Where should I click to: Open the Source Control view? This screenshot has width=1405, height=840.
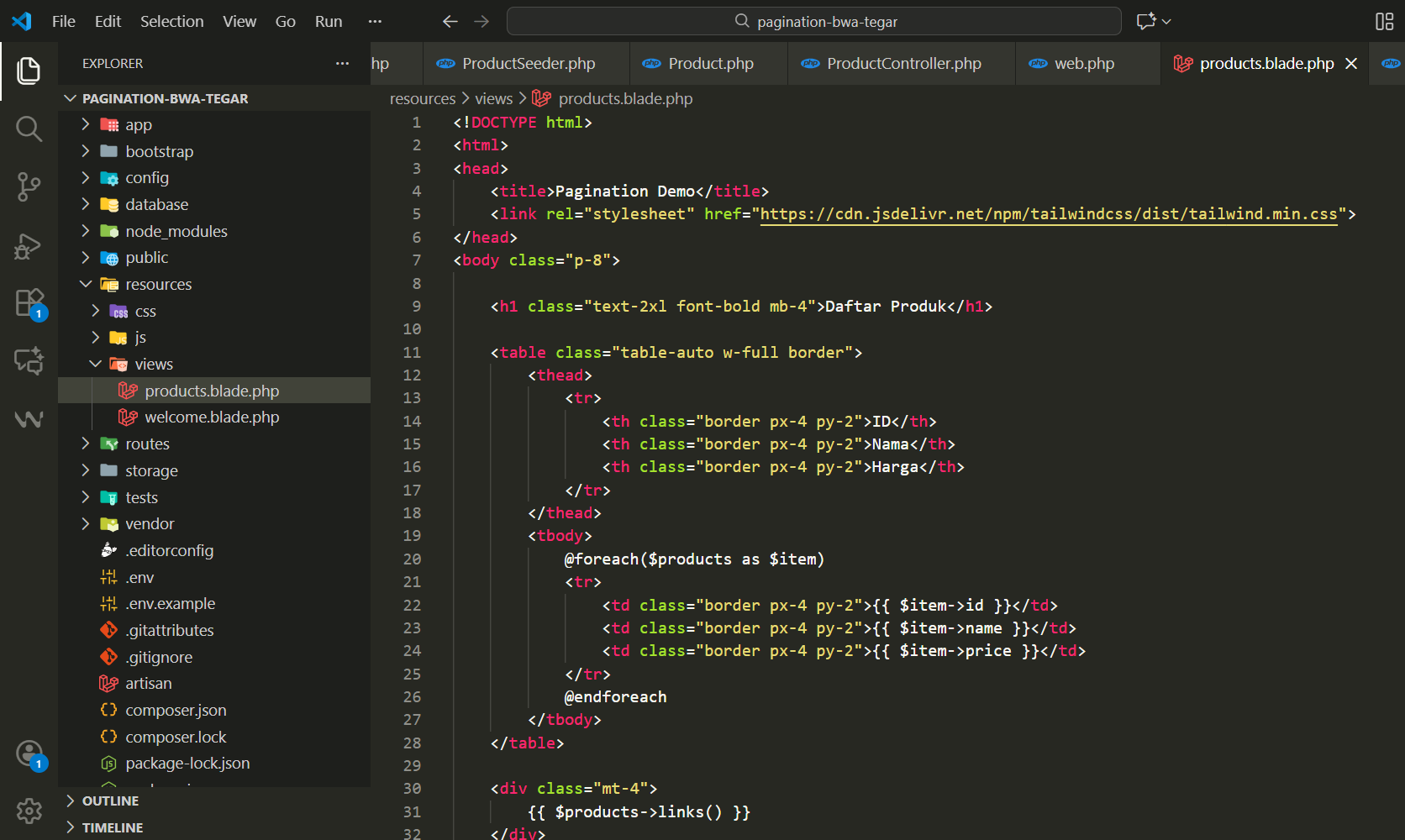tap(29, 186)
